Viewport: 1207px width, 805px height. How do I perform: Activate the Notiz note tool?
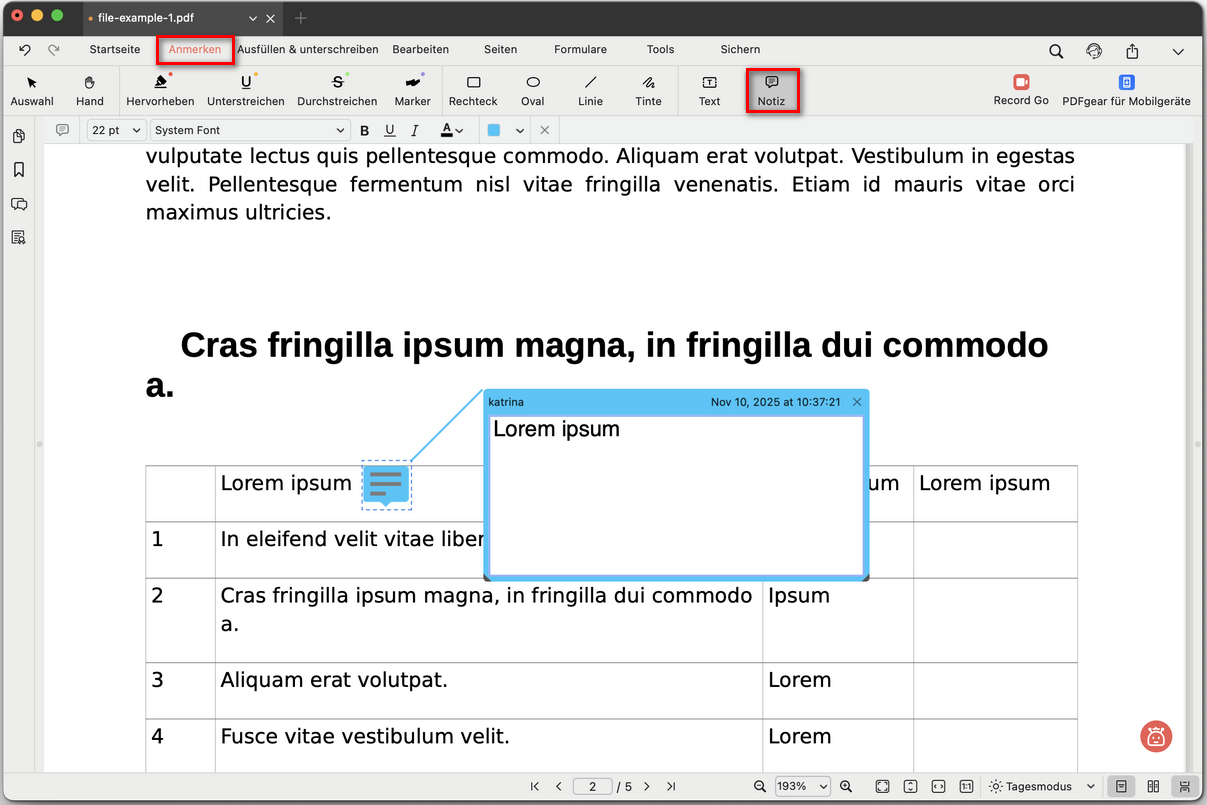tap(772, 90)
